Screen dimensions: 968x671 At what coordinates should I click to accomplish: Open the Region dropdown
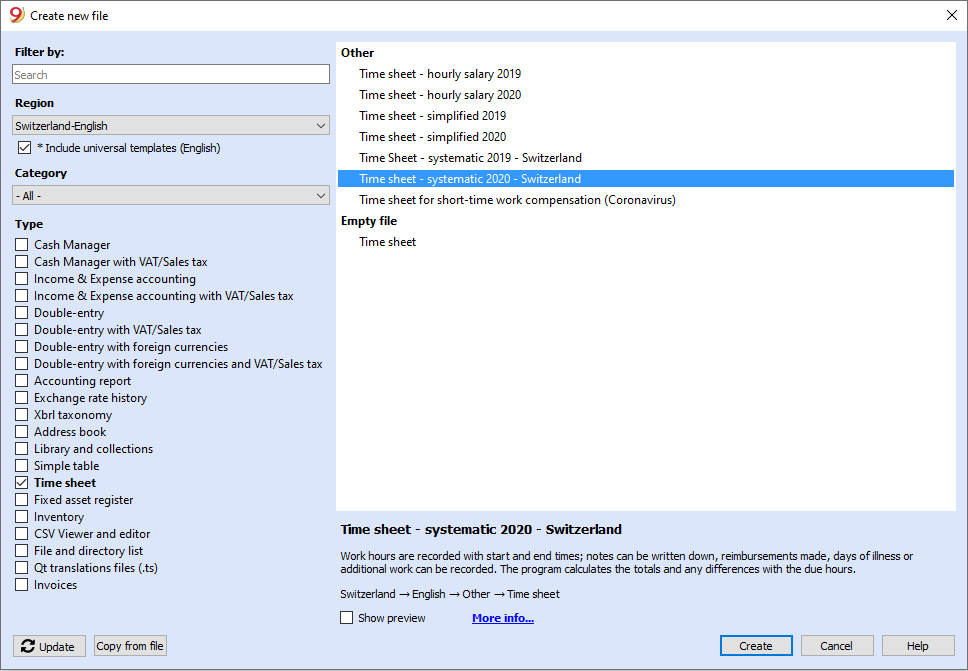(170, 126)
